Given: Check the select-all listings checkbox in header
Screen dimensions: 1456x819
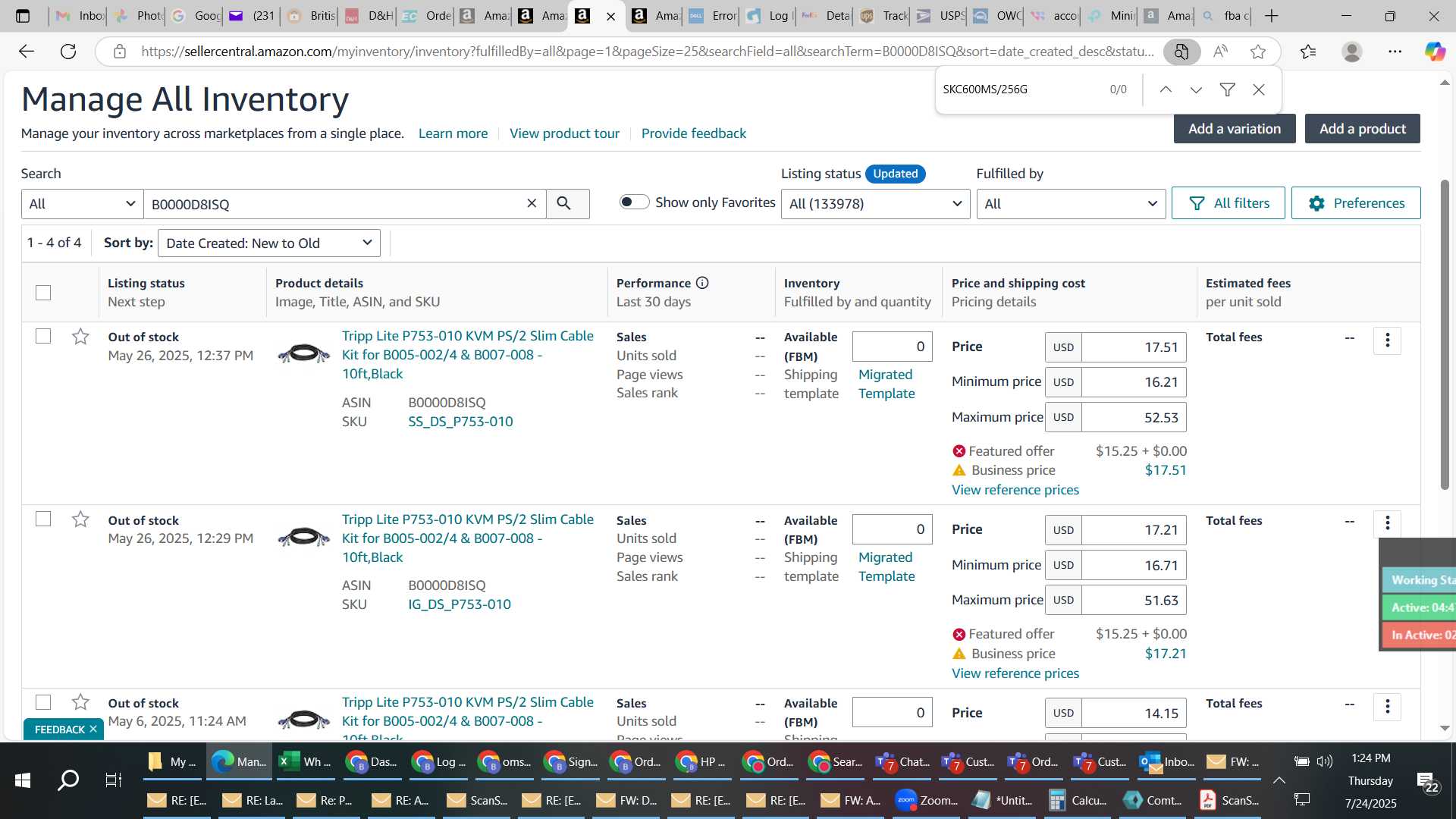Looking at the screenshot, I should (43, 292).
